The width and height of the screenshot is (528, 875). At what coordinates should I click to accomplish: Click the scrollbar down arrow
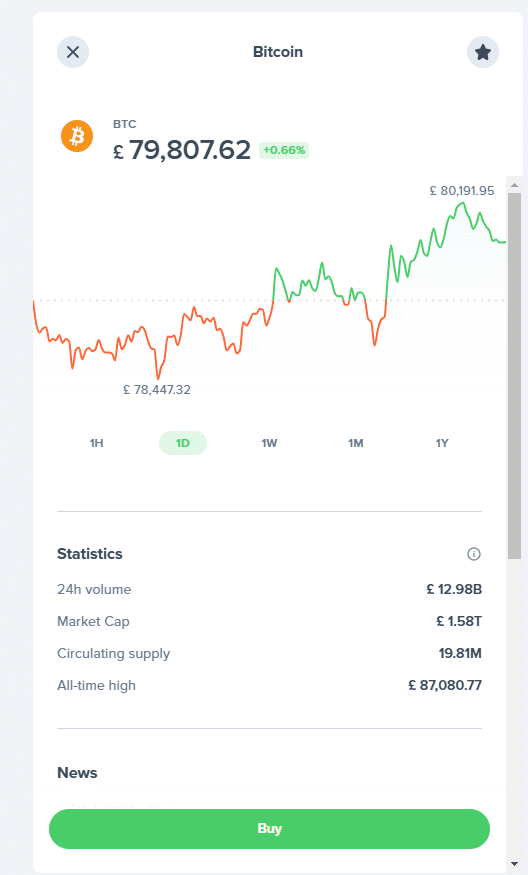coord(515,864)
